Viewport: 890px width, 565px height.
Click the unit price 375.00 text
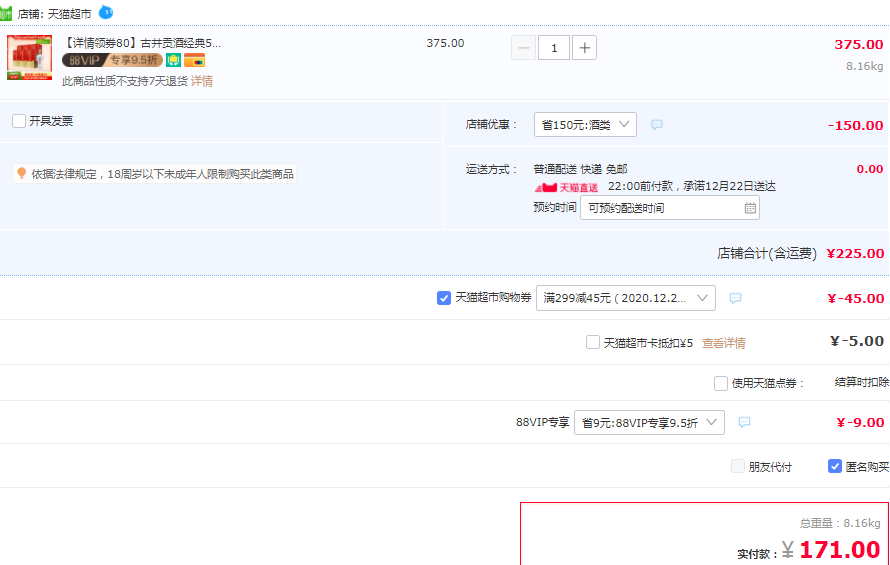[445, 43]
